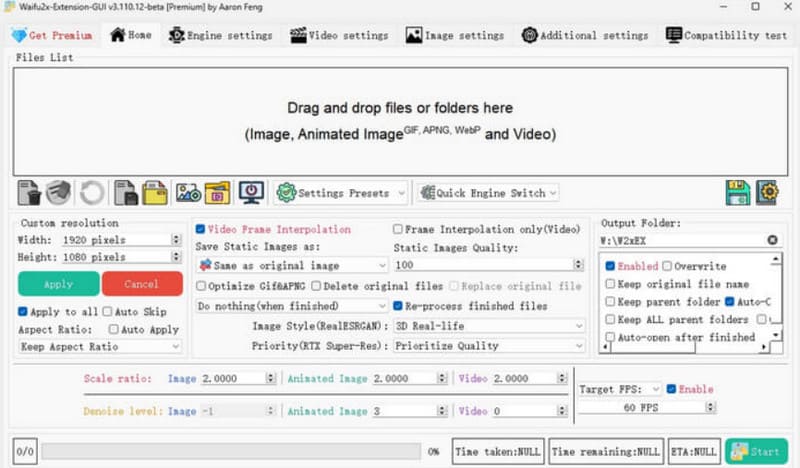Click the remove file trash icon
Image resolution: width=800 pixels, height=468 pixels.
(28, 192)
